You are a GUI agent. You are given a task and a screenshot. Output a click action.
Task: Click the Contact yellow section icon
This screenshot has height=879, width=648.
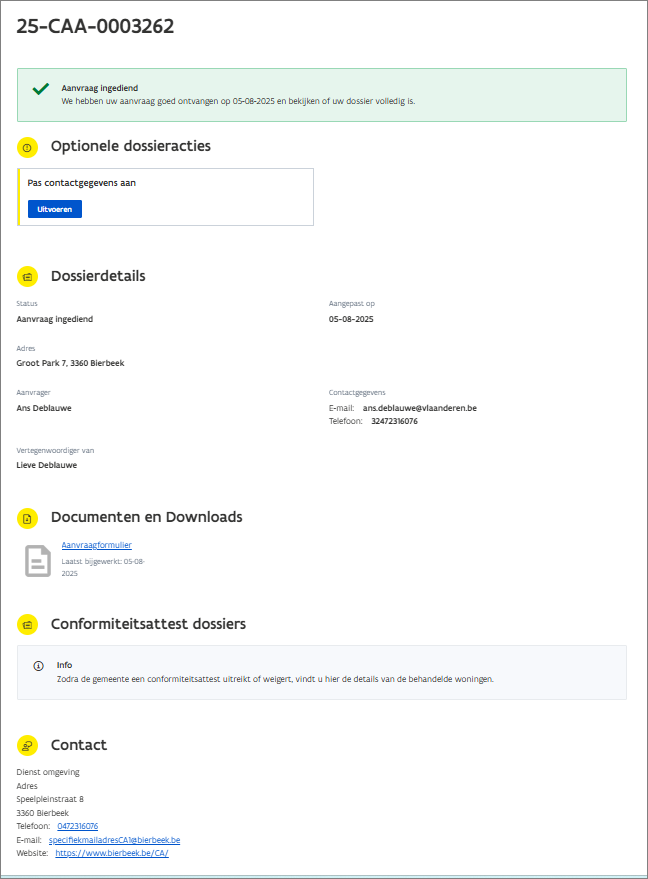point(27,745)
